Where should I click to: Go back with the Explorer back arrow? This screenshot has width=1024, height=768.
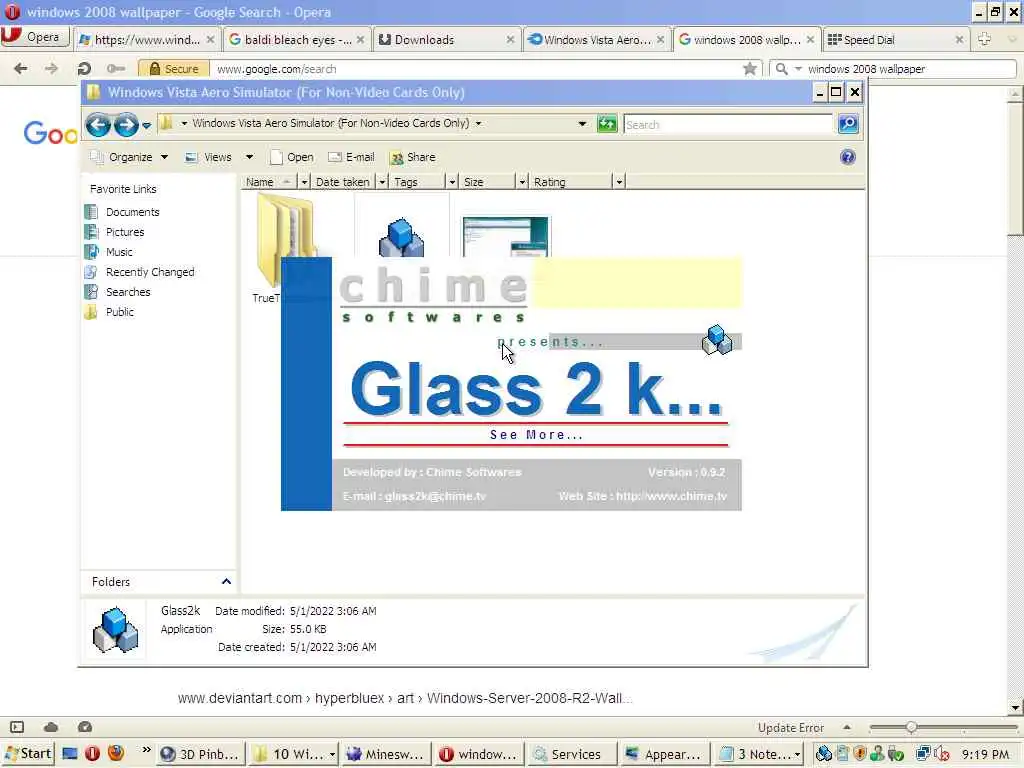tap(98, 124)
